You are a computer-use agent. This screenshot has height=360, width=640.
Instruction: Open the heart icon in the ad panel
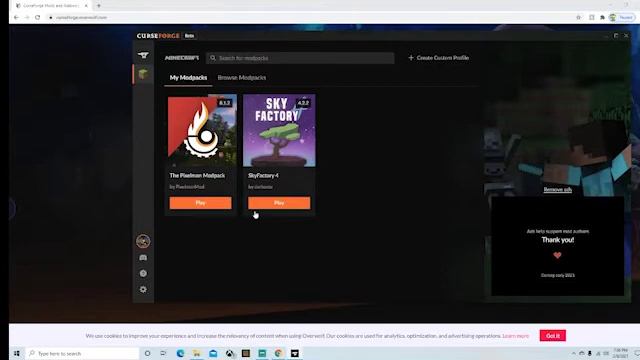coord(558,256)
